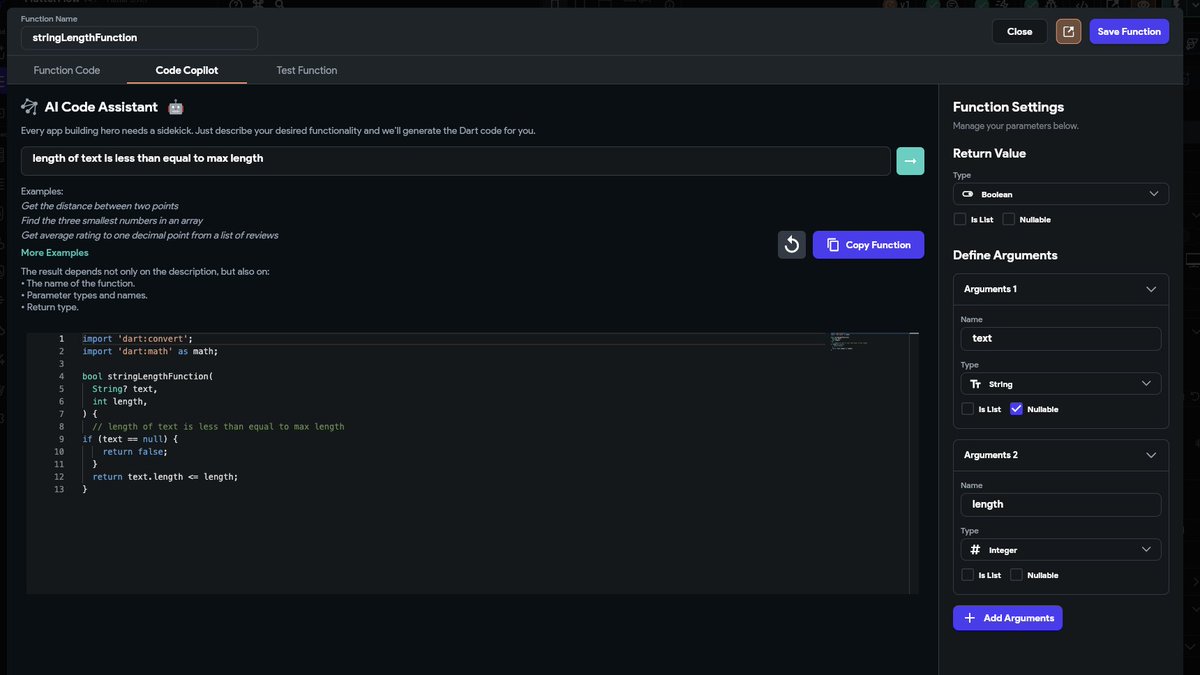Click the regenerate circular arrow icon
The image size is (1200, 675).
pos(792,245)
